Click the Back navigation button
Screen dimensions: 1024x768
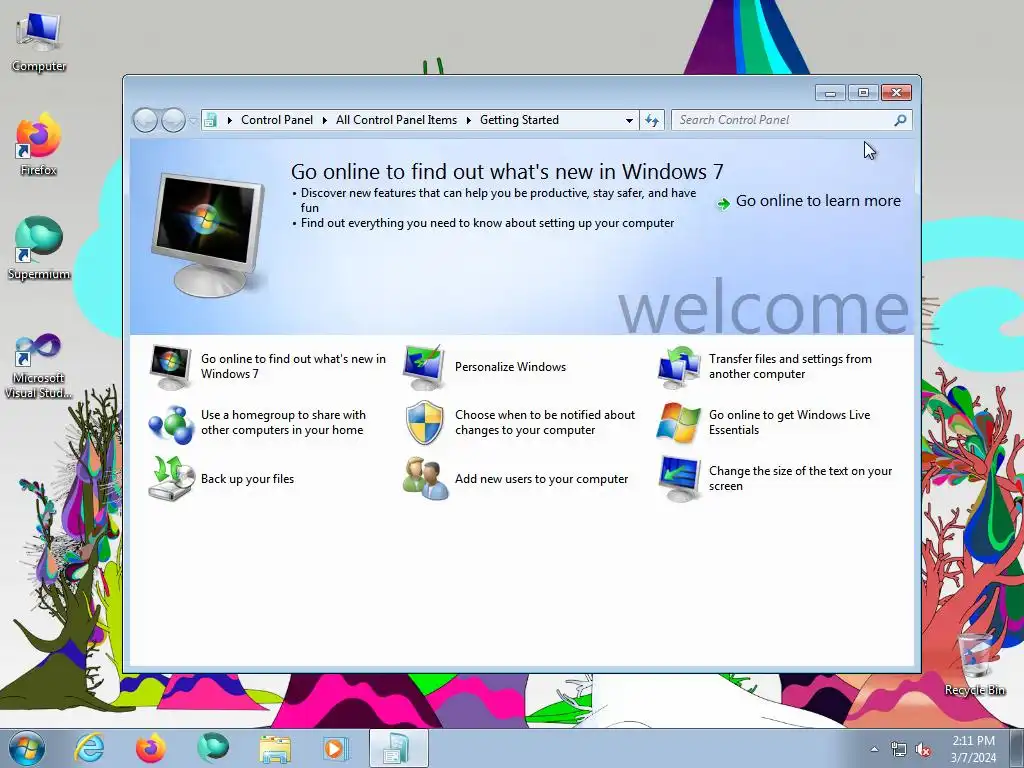(145, 120)
